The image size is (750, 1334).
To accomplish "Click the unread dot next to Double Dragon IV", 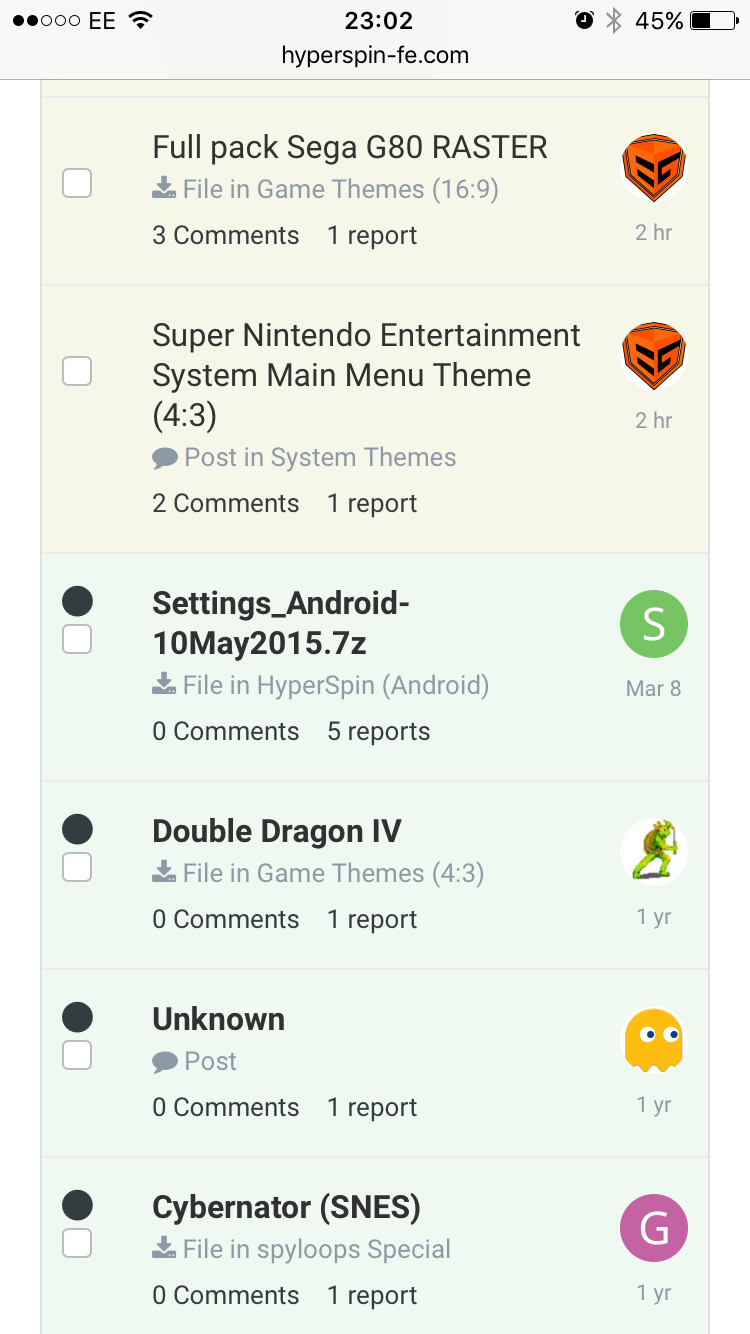I will coord(77,829).
